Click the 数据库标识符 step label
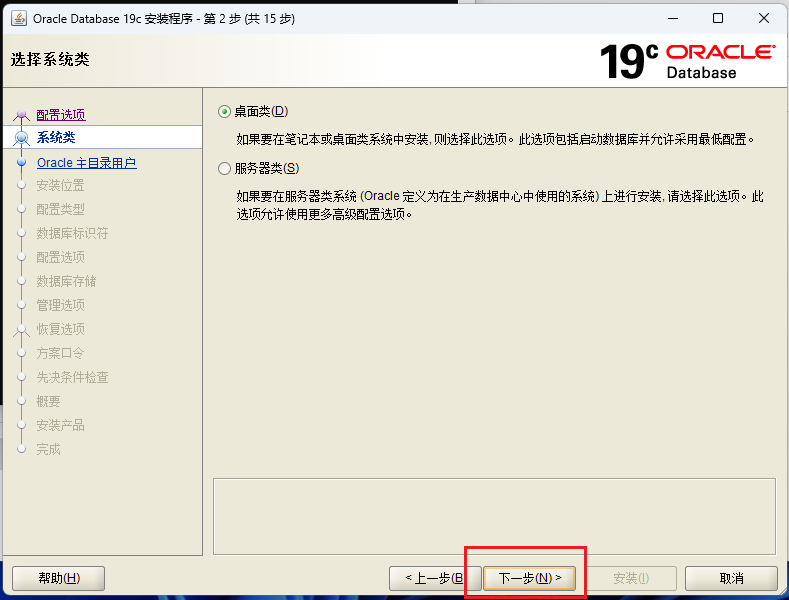This screenshot has width=789, height=600. [x=72, y=233]
